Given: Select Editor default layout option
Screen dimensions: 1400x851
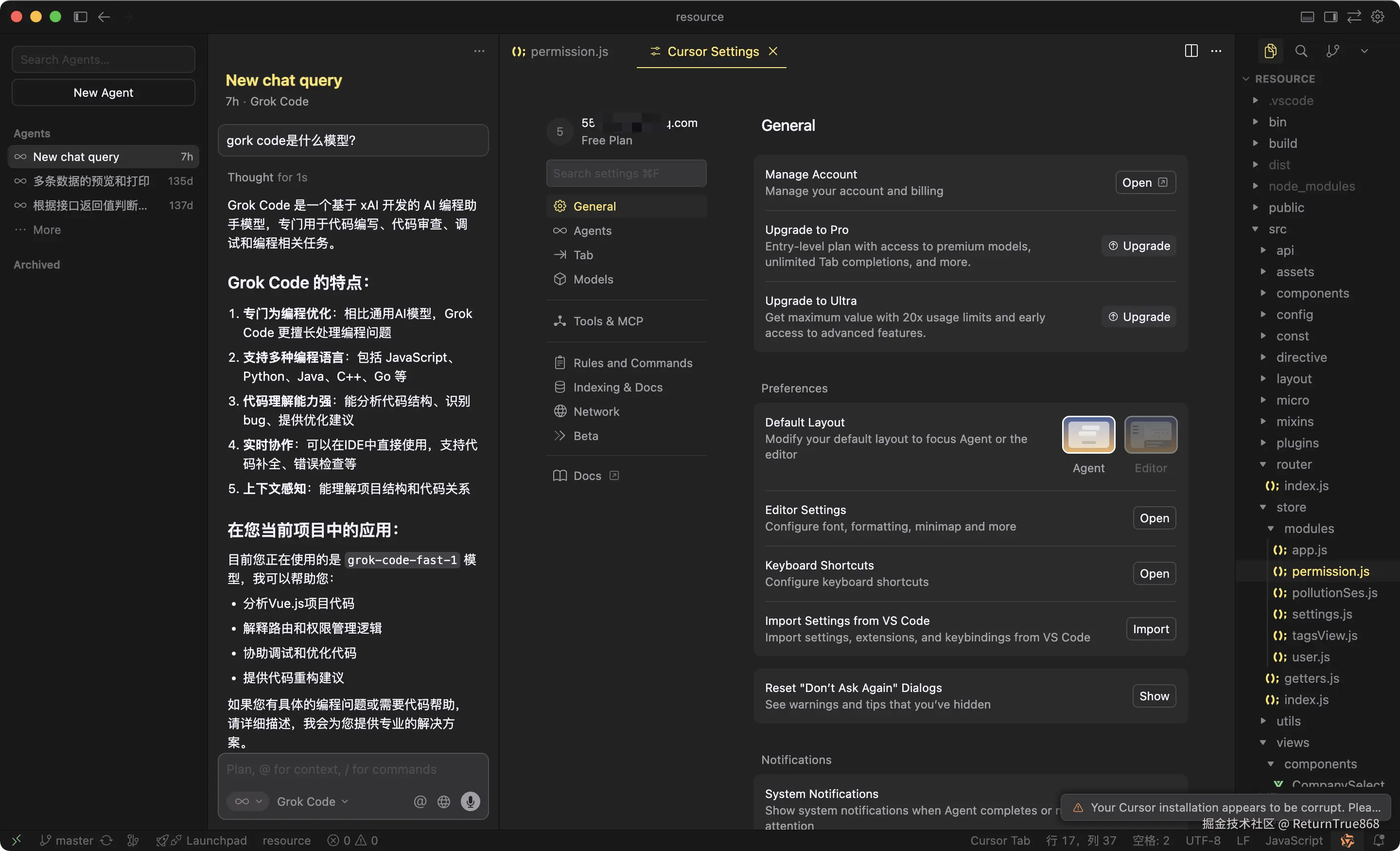Looking at the screenshot, I should pos(1151,435).
